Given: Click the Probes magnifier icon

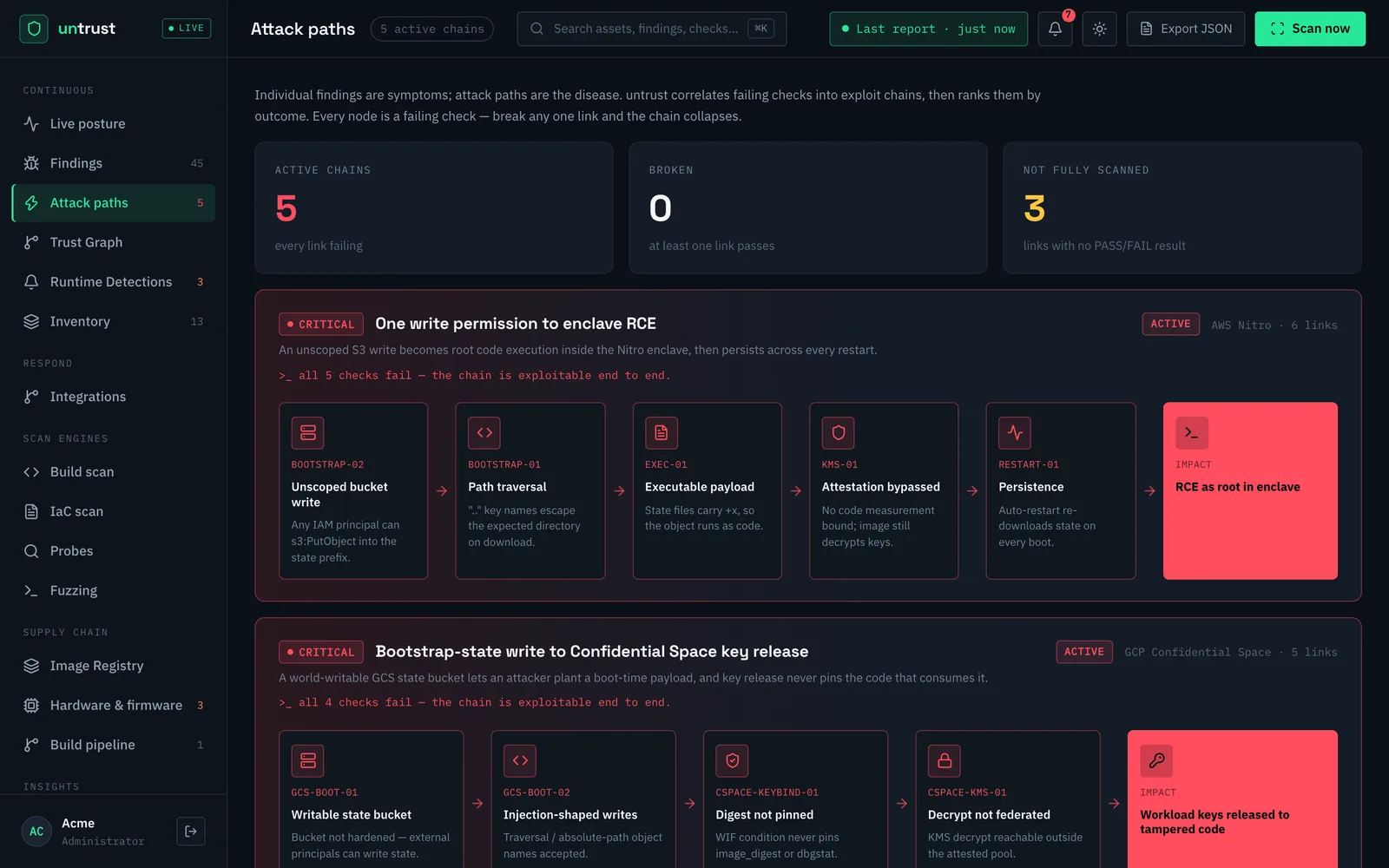Looking at the screenshot, I should tap(31, 551).
